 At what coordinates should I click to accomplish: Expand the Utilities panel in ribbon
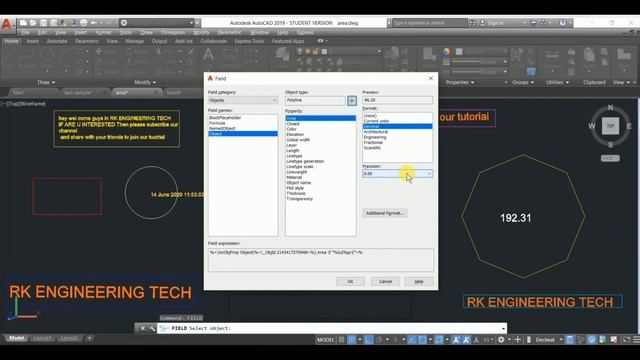pos(557,82)
